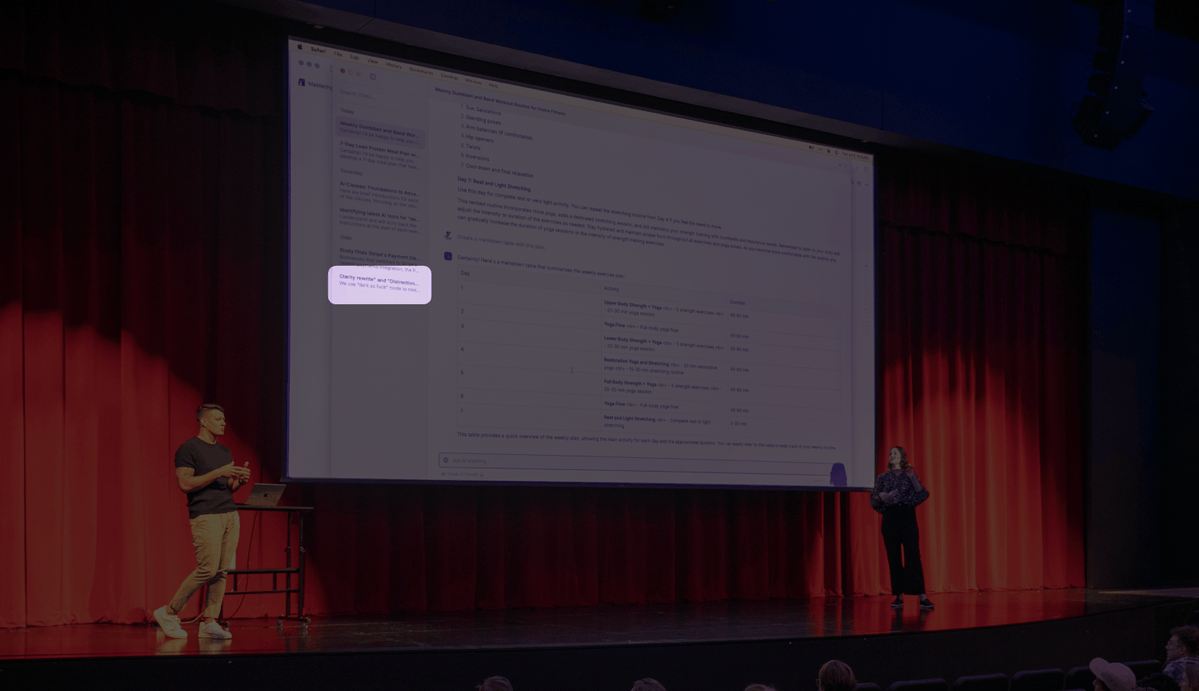Click the Day column header in table
Image resolution: width=1199 pixels, height=691 pixels.
point(465,273)
